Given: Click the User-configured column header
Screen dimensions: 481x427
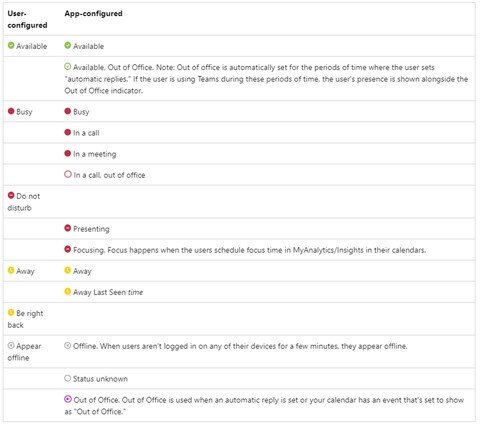Looking at the screenshot, I should [x=27, y=19].
